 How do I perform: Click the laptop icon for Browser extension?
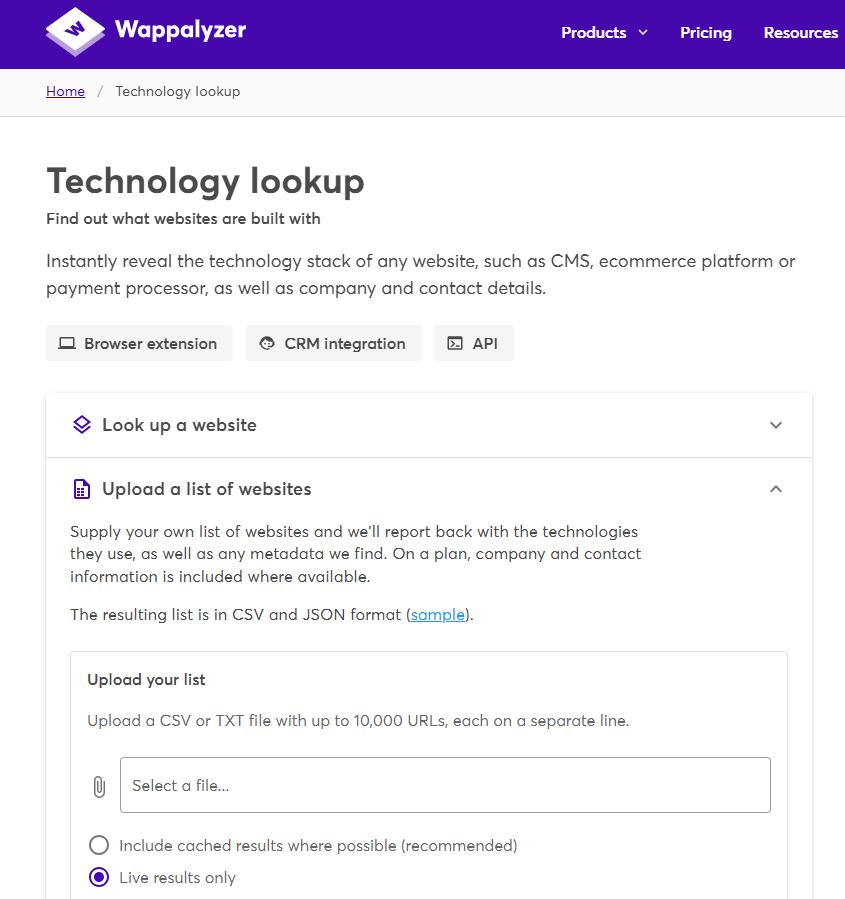[x=67, y=343]
